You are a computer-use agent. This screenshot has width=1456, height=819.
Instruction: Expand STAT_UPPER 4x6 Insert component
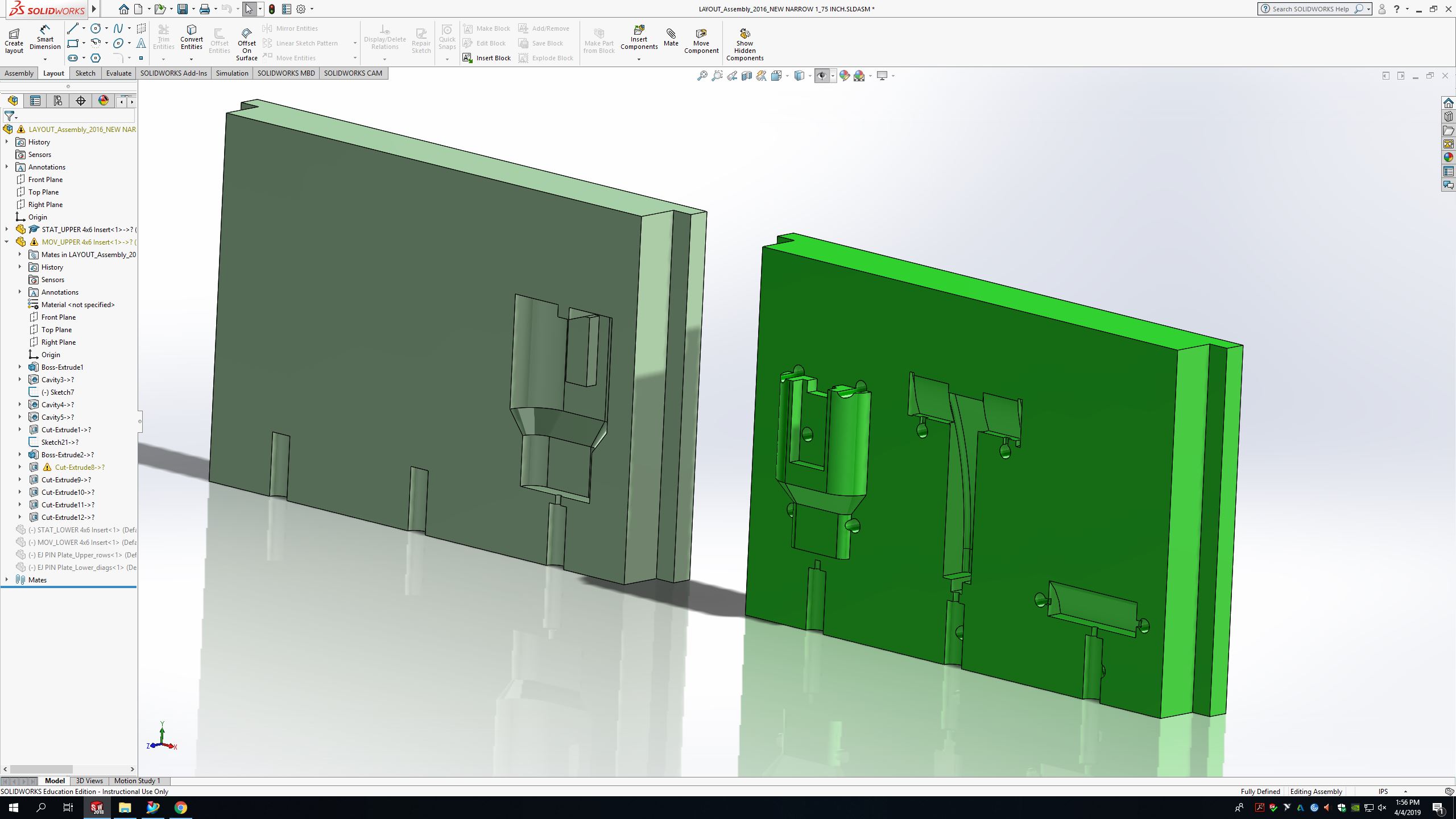(7, 229)
